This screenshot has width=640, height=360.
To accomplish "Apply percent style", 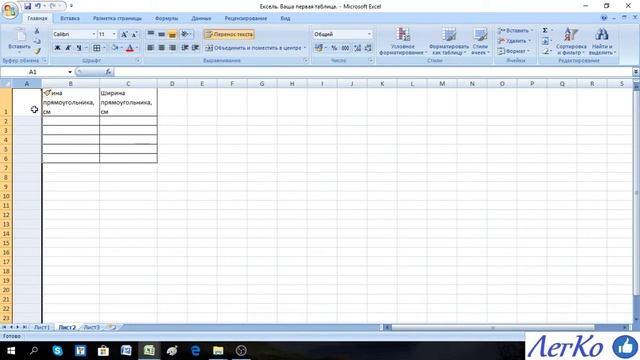I will pos(334,48).
